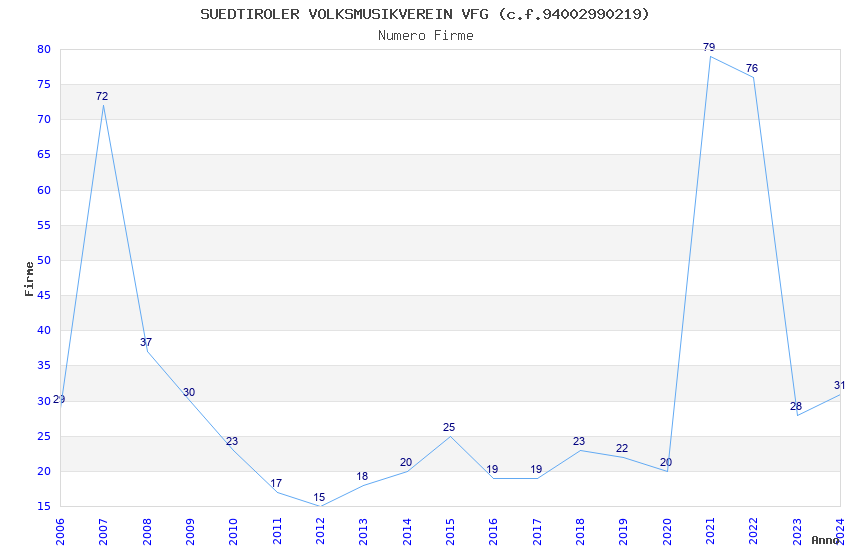Select the data label 79 at 2021 peak
This screenshot has width=850, height=550.
pyautogui.click(x=709, y=47)
